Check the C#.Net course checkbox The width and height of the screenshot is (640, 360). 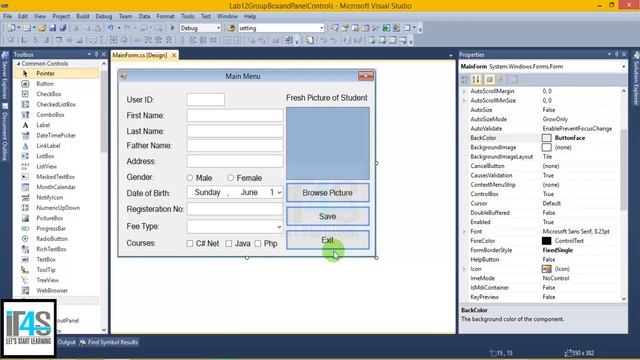[x=190, y=243]
